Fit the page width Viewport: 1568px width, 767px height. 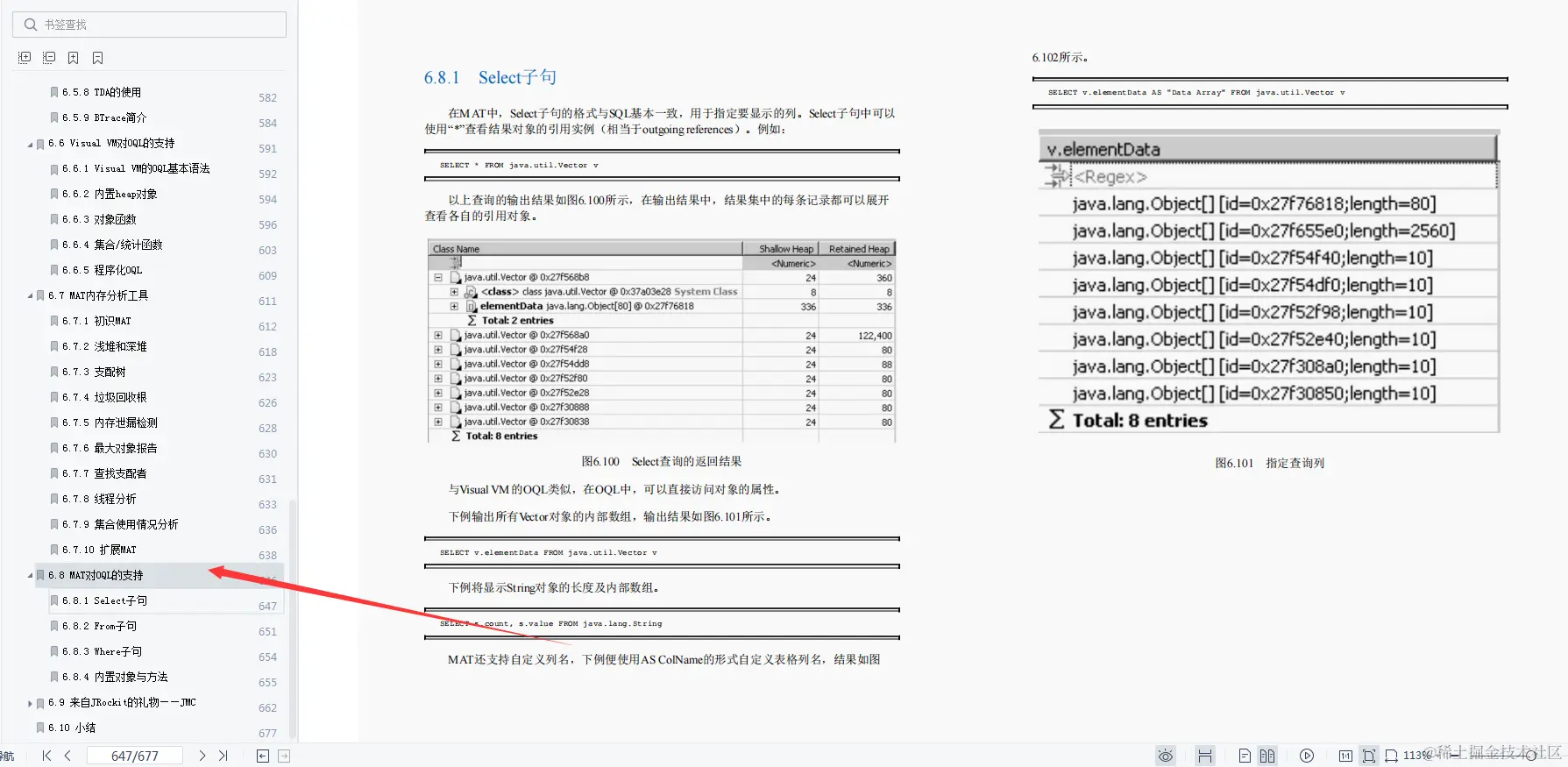(x=1391, y=756)
